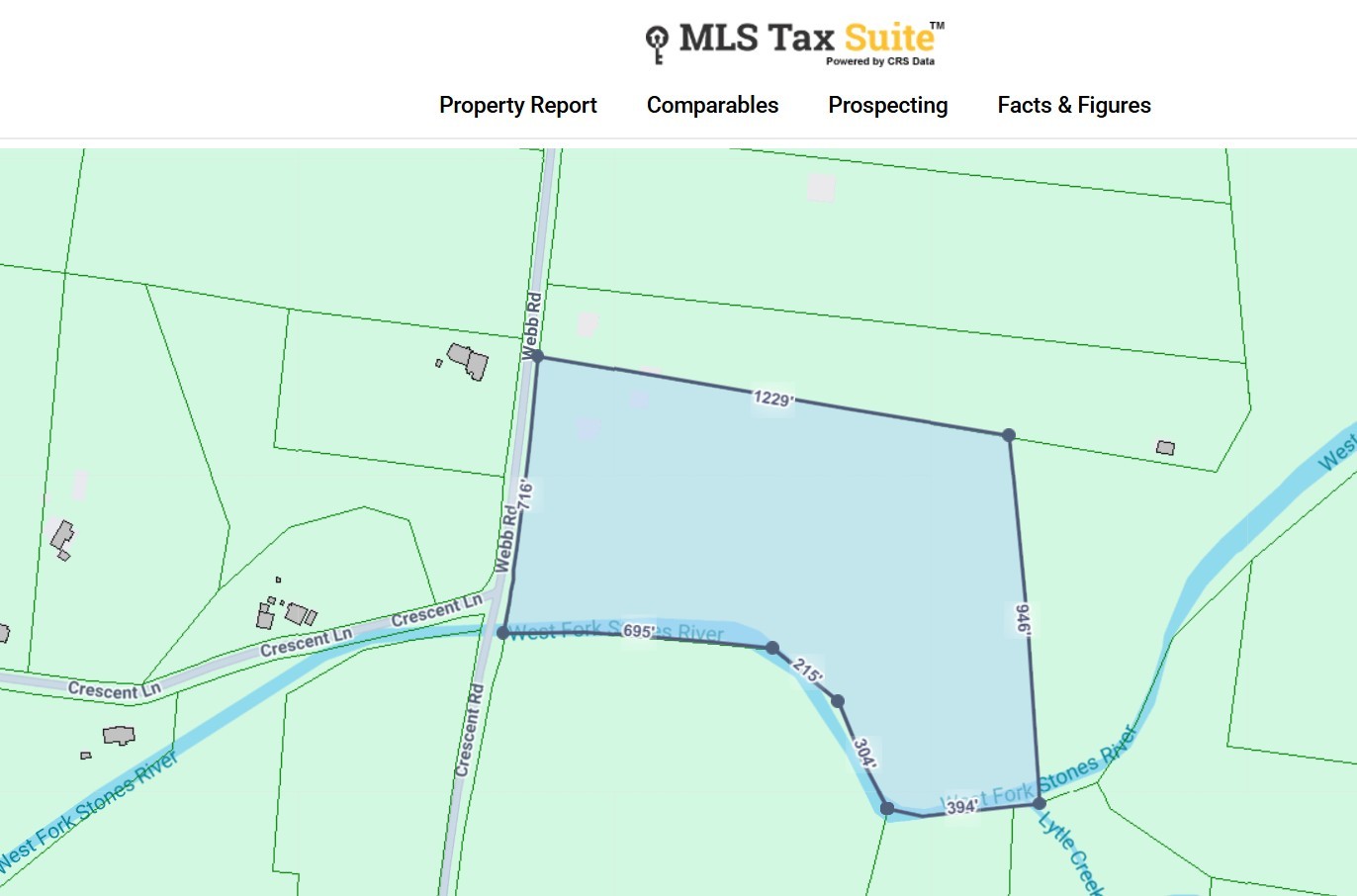This screenshot has height=896, width=1357.
Task: Click the parcel's northeast corner vertex
Action: coord(1009,435)
